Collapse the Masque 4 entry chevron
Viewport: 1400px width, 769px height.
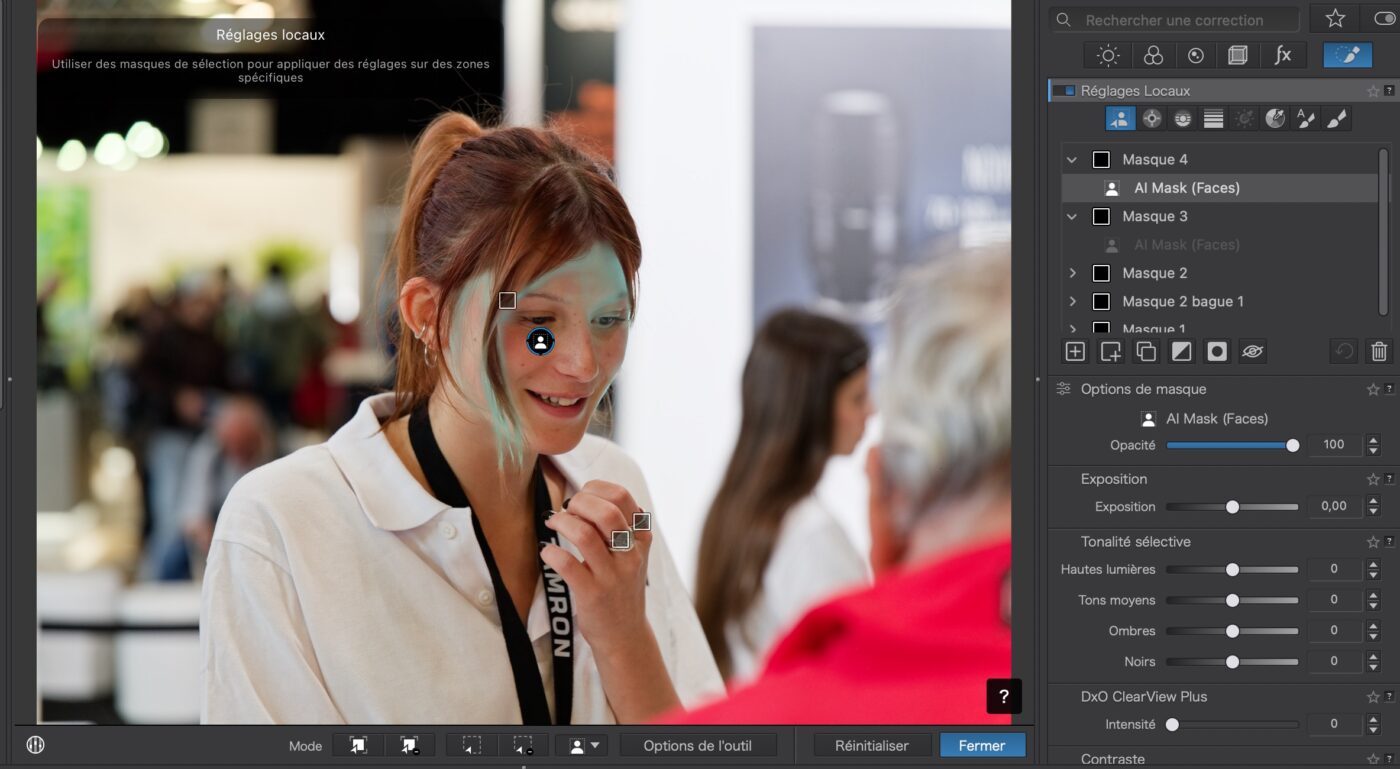(x=1071, y=159)
